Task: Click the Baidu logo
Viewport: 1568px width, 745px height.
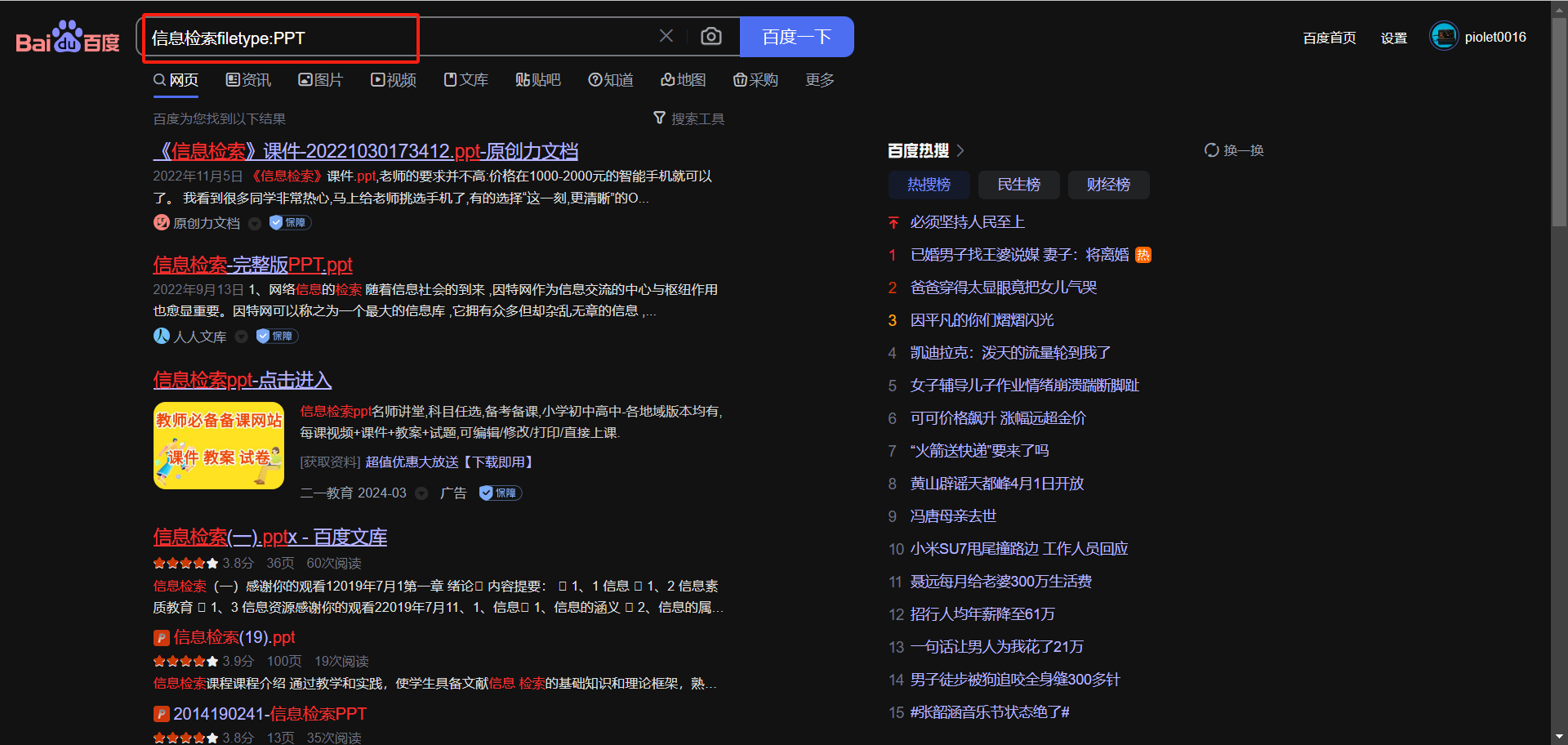Action: 68,38
